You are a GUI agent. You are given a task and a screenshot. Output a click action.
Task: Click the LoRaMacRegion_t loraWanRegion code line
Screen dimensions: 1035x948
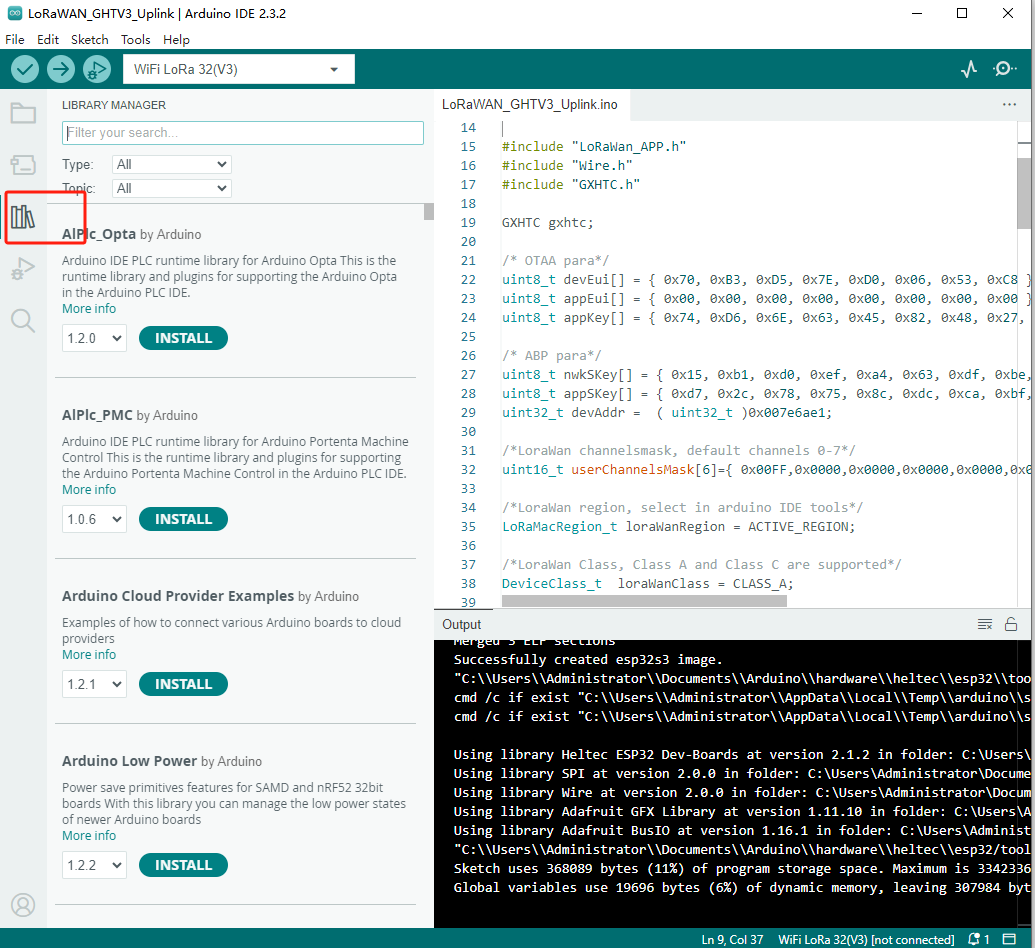(679, 527)
